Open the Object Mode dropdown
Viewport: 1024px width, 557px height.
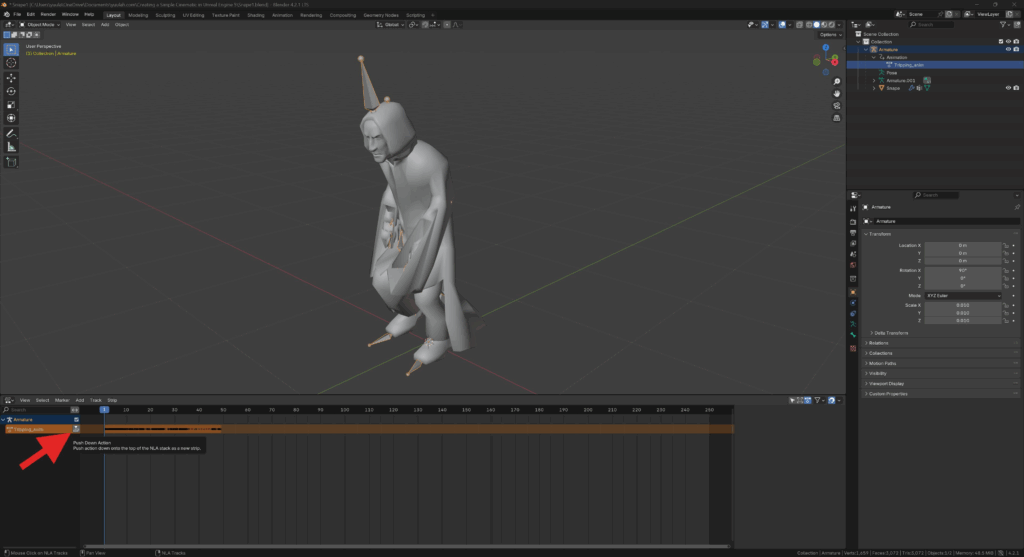38,24
